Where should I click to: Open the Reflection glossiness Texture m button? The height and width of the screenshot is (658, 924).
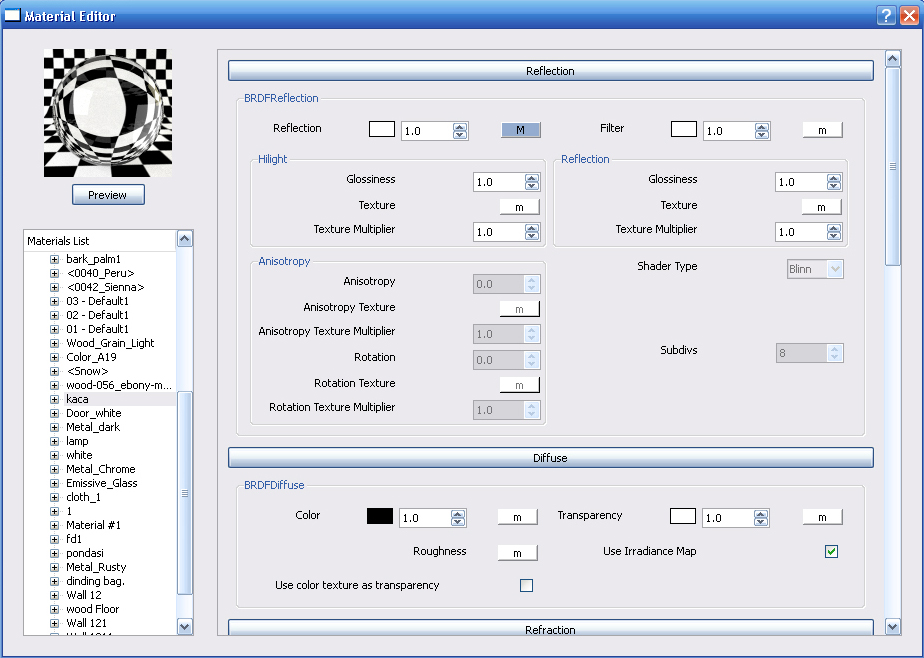coord(821,207)
